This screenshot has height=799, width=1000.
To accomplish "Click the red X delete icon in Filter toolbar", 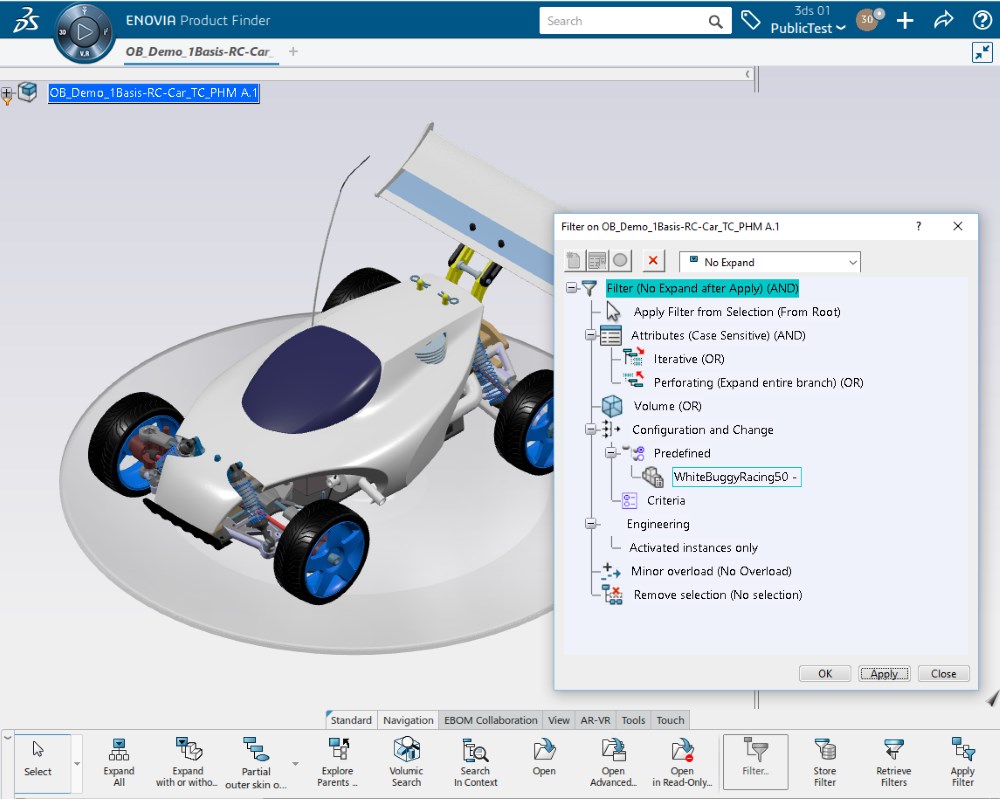I will click(653, 260).
